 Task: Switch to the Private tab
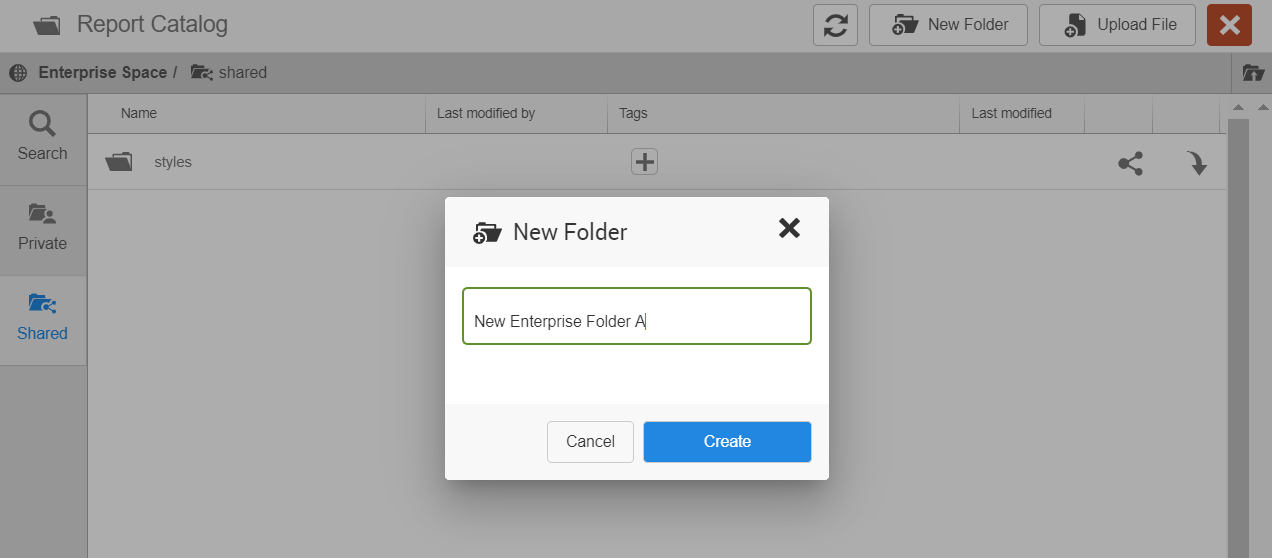42,228
